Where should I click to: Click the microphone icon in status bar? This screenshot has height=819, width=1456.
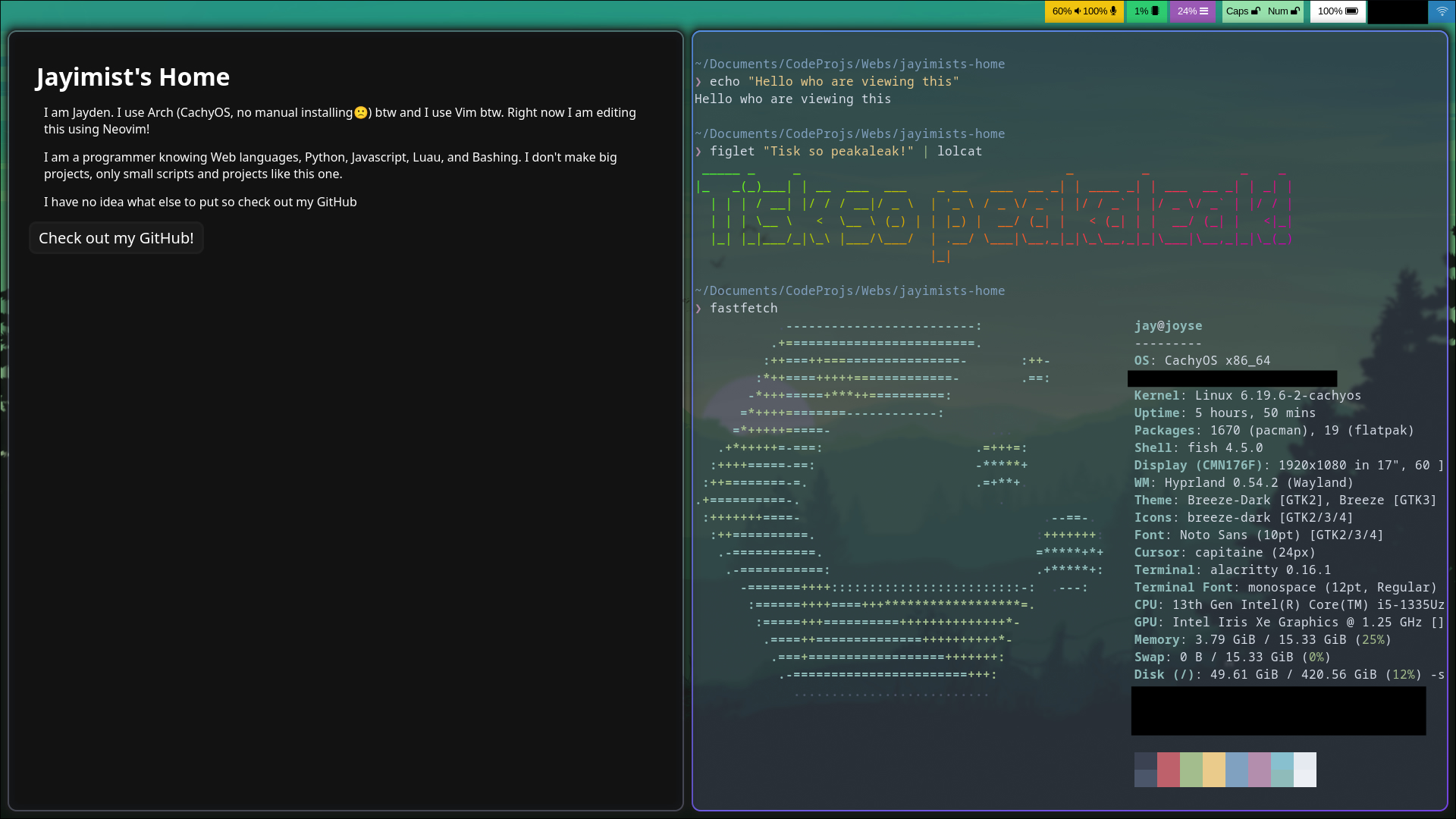point(1113,11)
